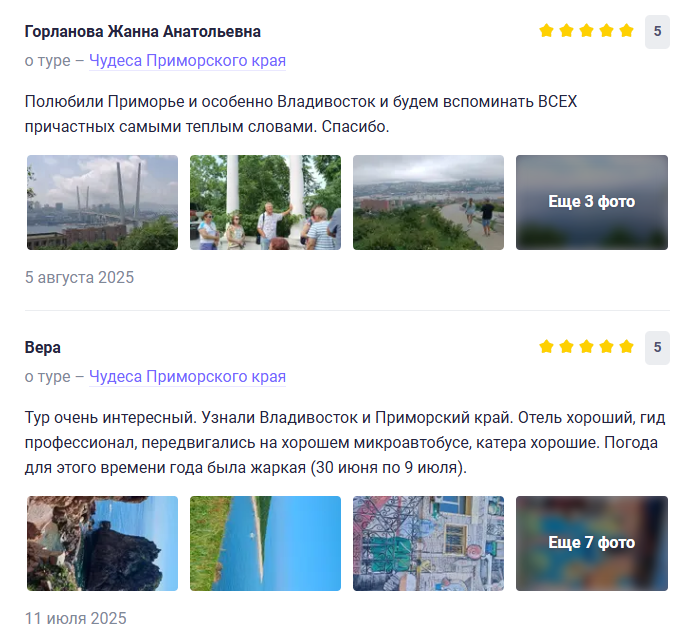
Task: Open the tourists by white columns photo
Action: point(265,202)
